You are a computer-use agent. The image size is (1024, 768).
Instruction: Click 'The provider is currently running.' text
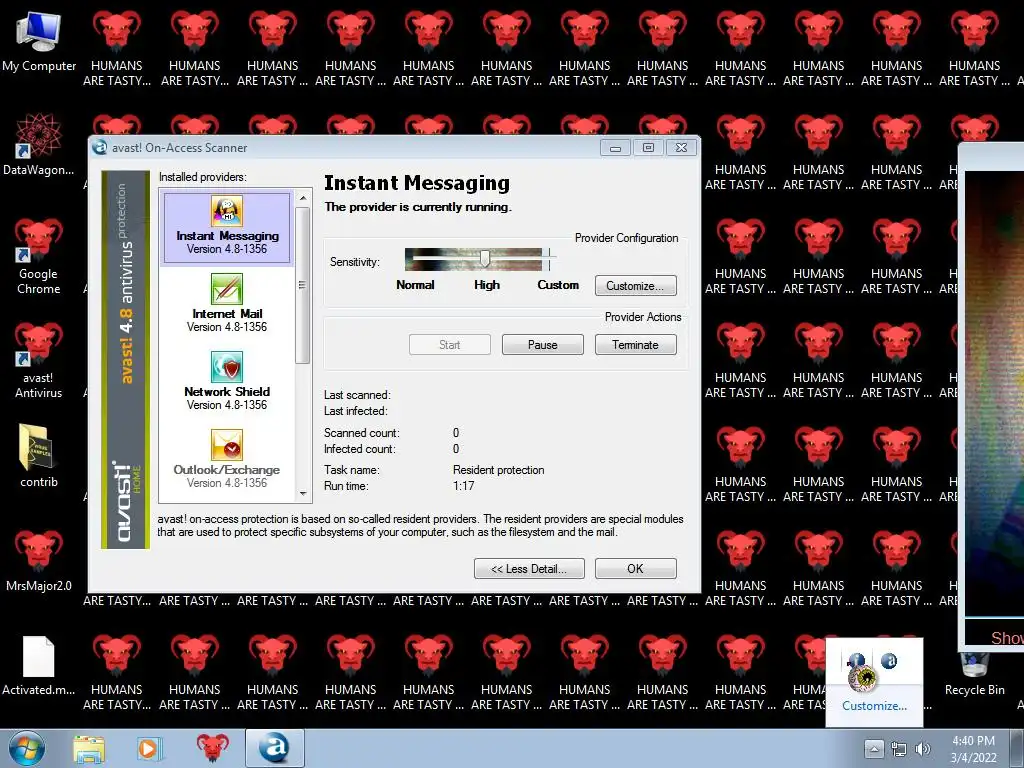418,207
